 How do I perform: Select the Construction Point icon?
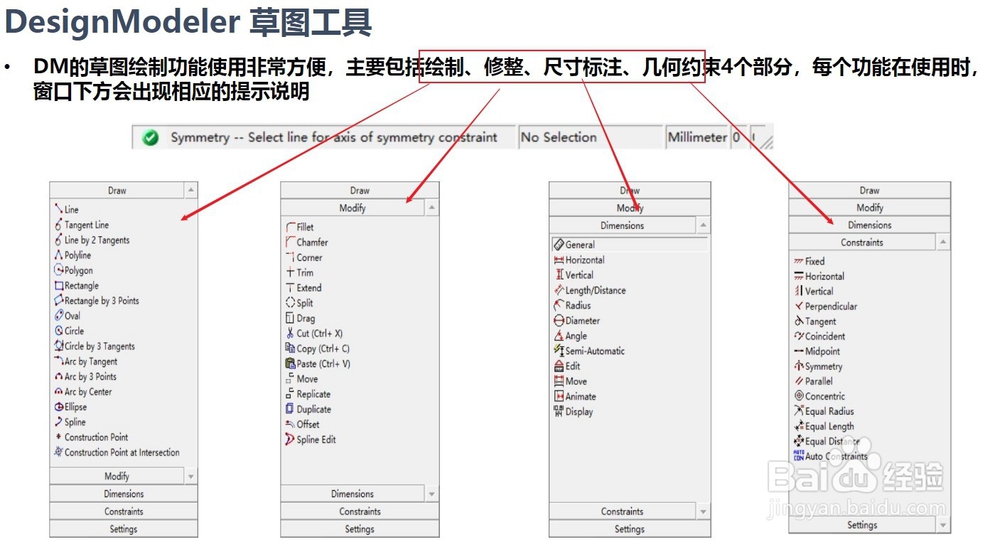pos(58,437)
